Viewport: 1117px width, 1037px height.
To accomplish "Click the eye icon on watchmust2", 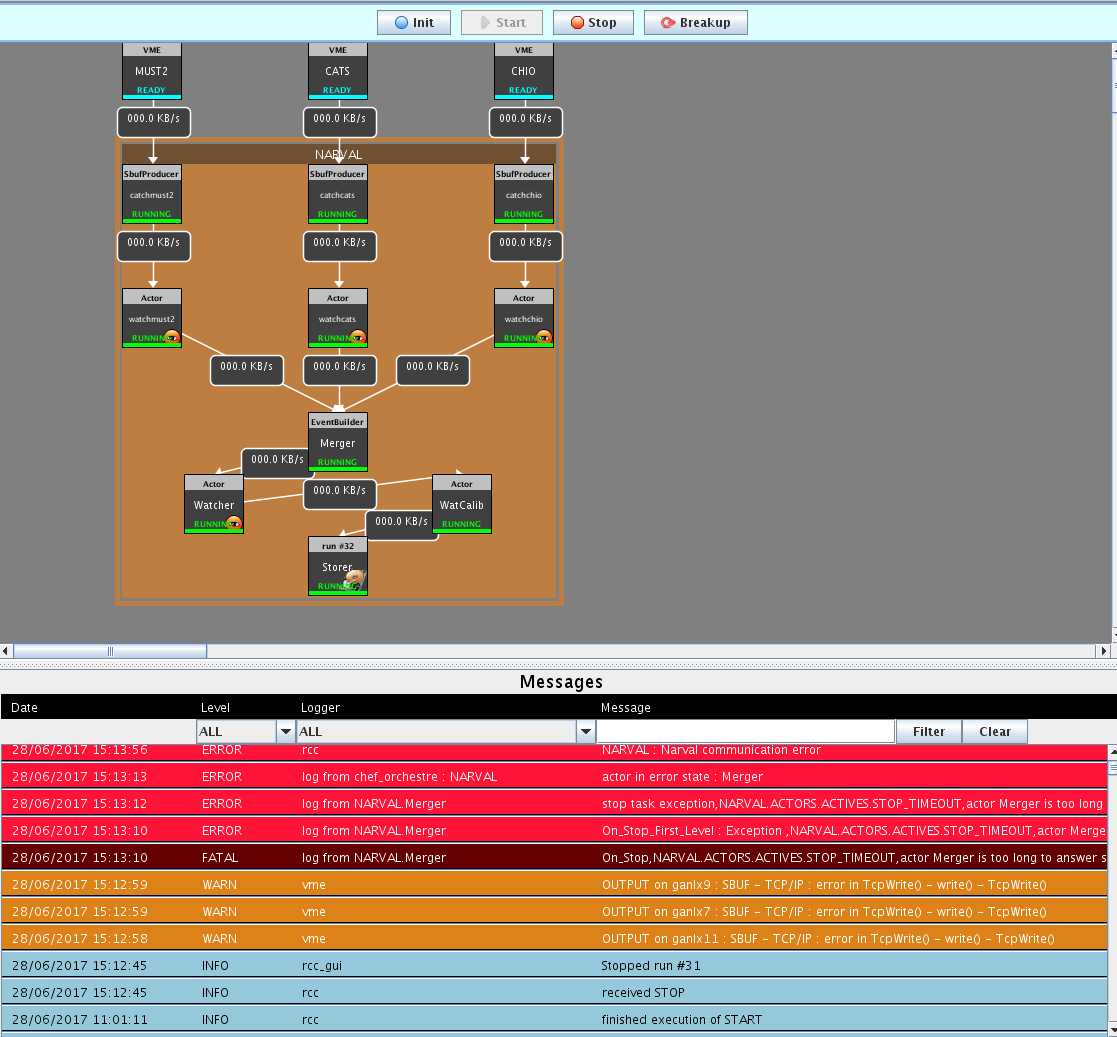I will (172, 337).
